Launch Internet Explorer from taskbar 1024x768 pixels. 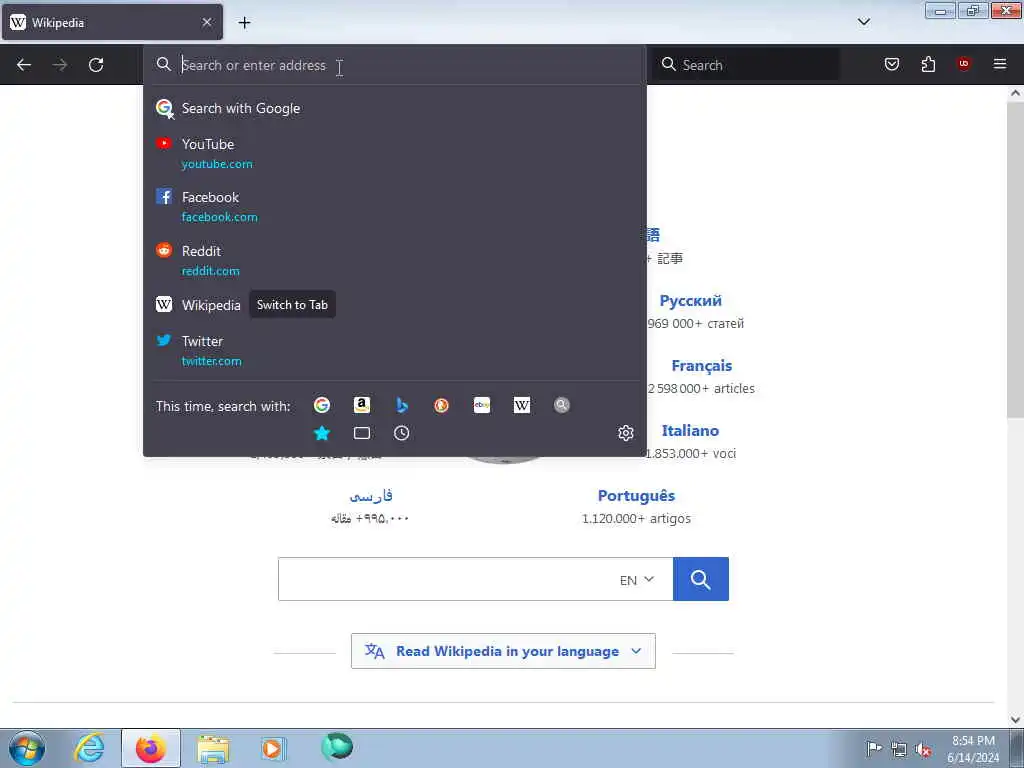[89, 748]
